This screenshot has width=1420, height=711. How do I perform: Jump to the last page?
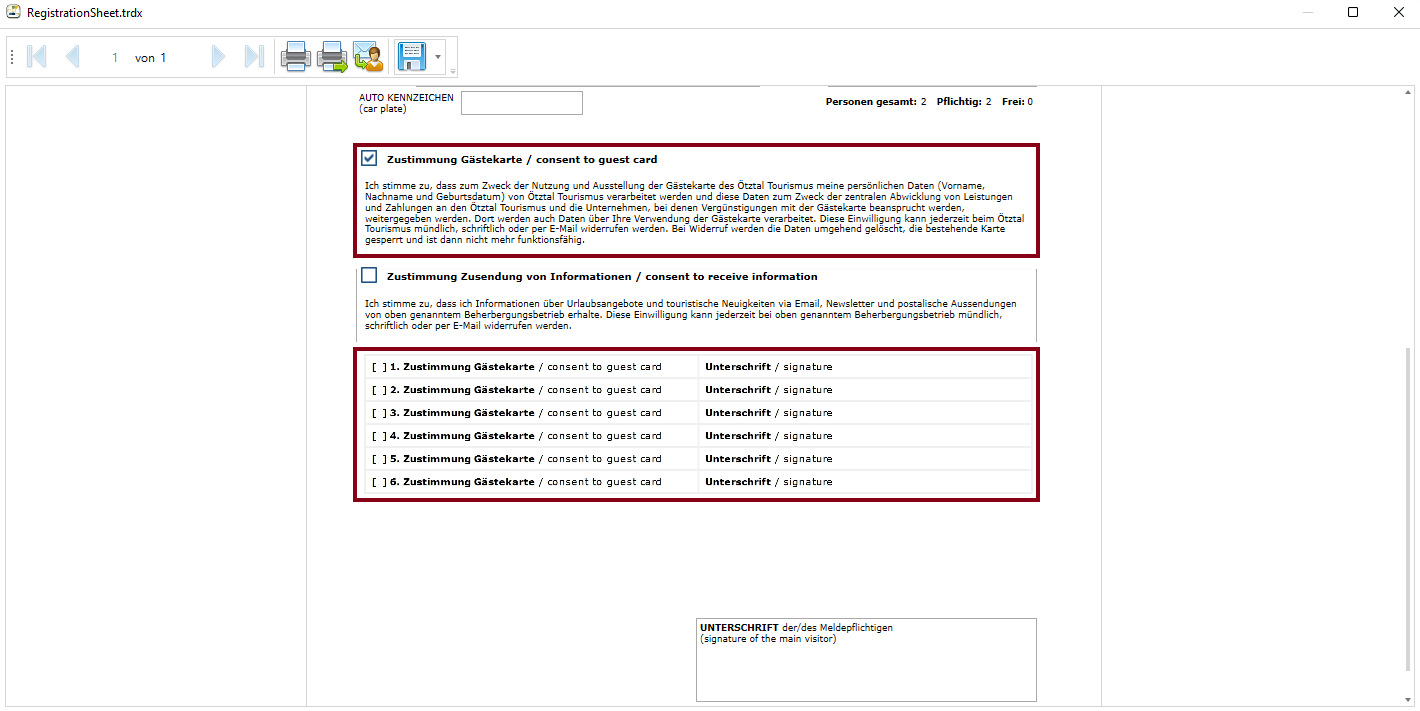pos(254,57)
